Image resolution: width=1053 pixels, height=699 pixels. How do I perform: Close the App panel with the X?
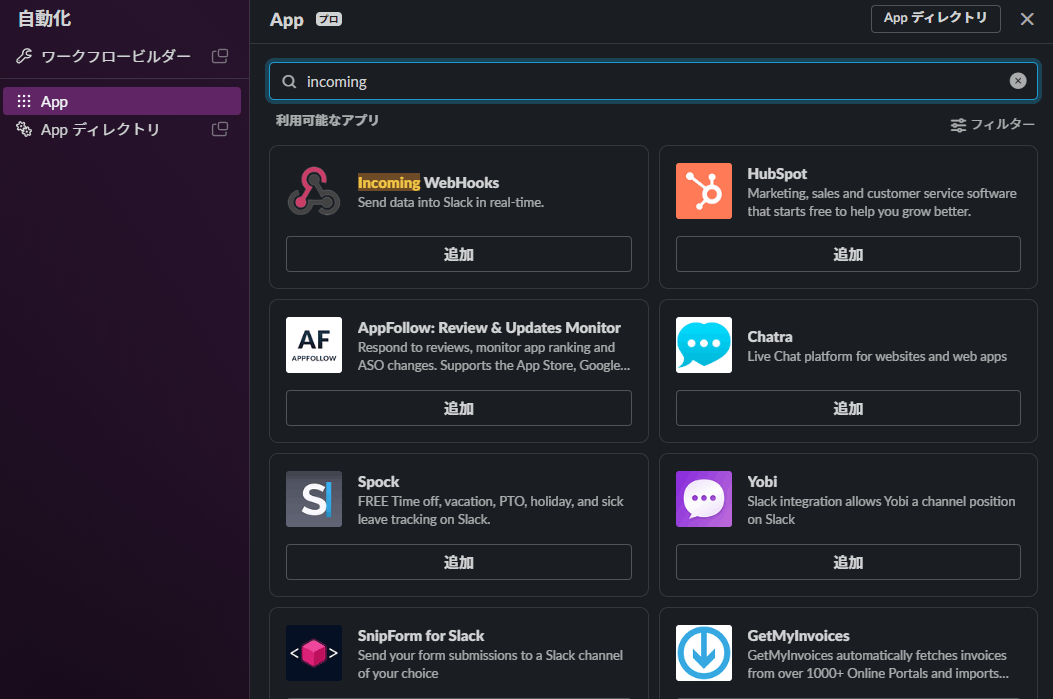1027,19
